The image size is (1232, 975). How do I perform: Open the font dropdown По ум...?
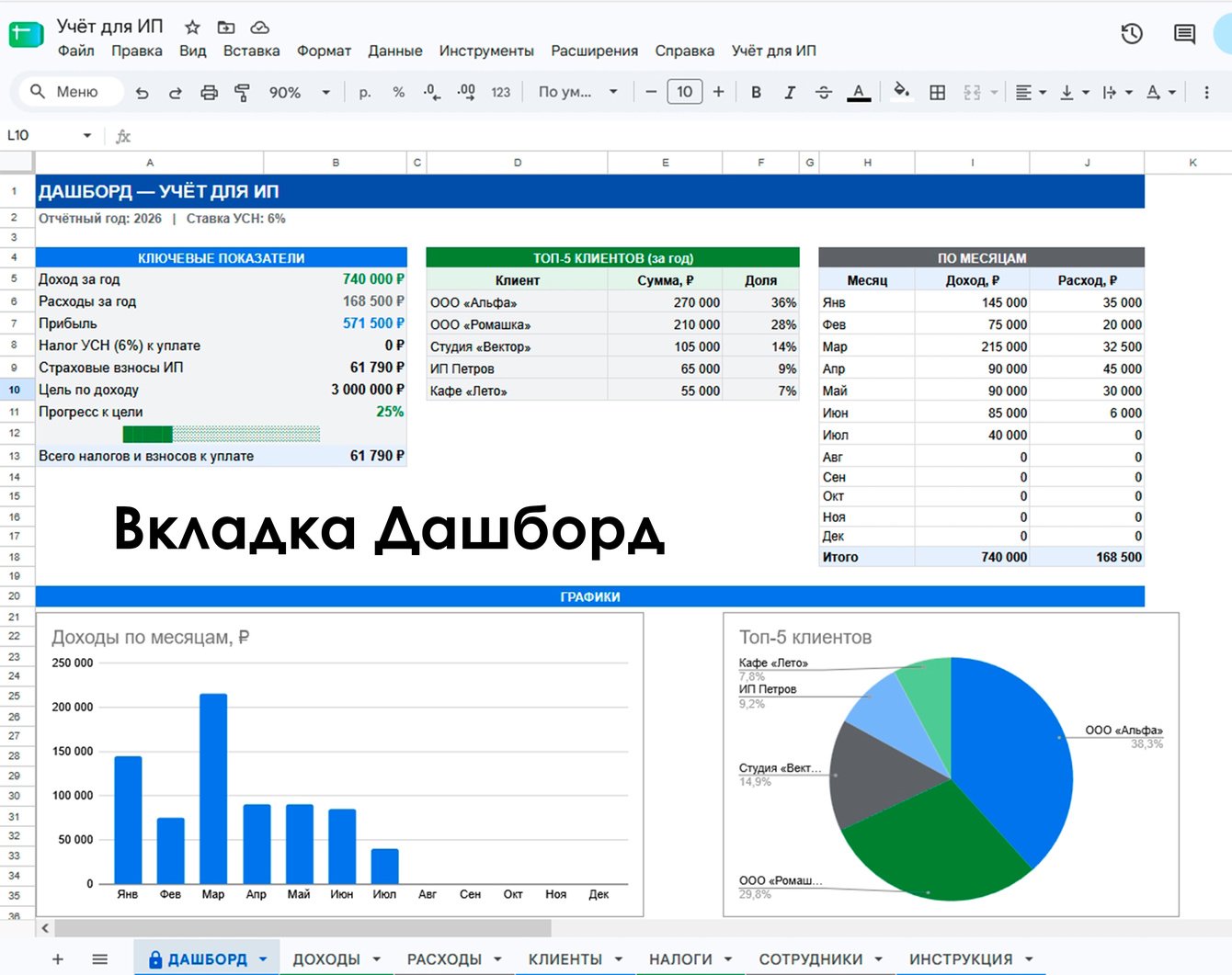click(577, 92)
